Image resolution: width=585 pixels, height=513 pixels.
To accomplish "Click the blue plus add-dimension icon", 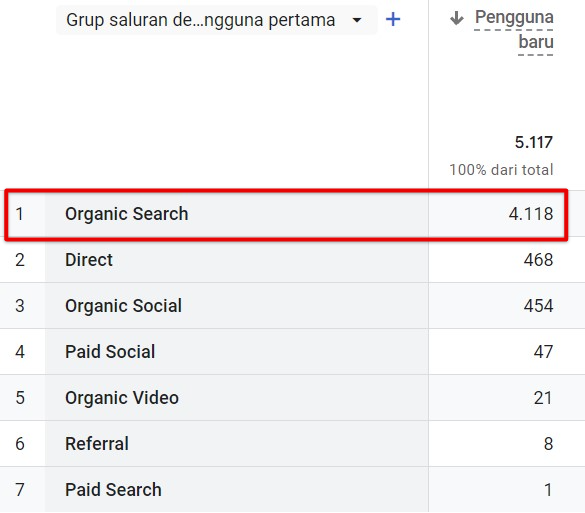I will [x=393, y=19].
